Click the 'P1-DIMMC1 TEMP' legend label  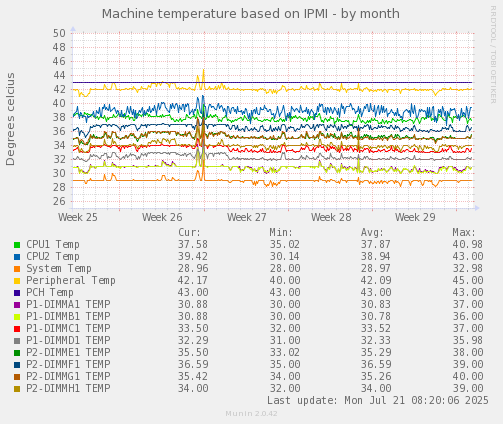pyautogui.click(x=68, y=329)
